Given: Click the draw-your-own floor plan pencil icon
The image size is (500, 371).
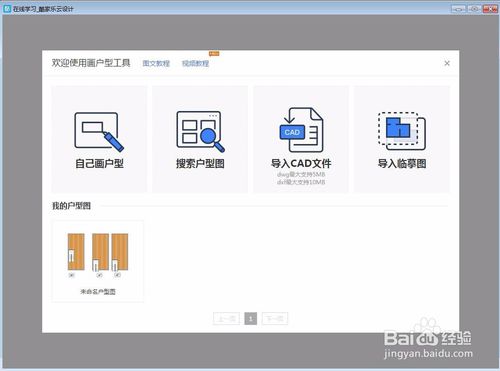Looking at the screenshot, I should [99, 132].
